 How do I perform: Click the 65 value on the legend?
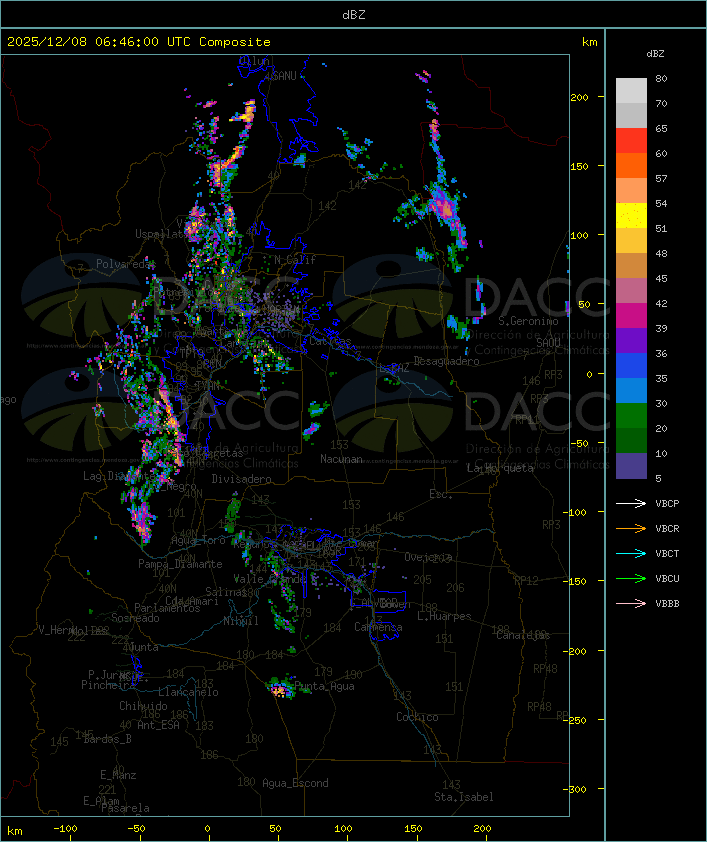661,128
